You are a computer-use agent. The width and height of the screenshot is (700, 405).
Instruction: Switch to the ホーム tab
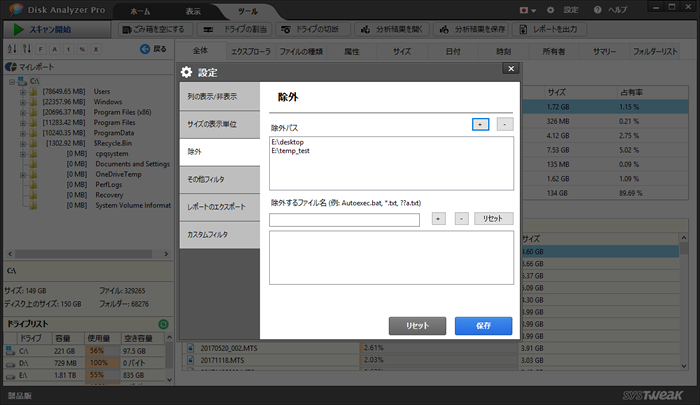click(140, 12)
